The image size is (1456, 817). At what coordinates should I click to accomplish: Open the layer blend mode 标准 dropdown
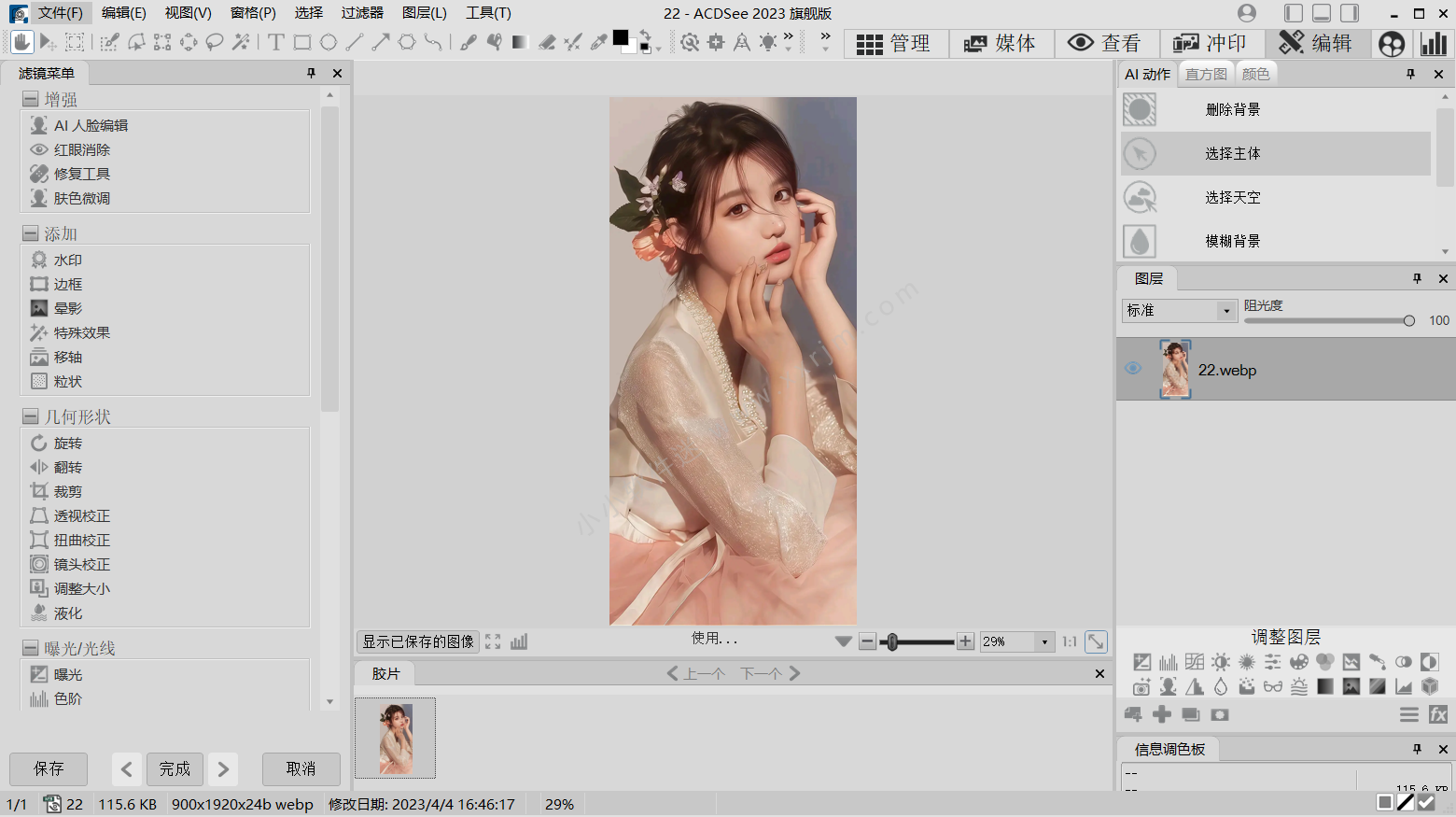tap(1225, 310)
